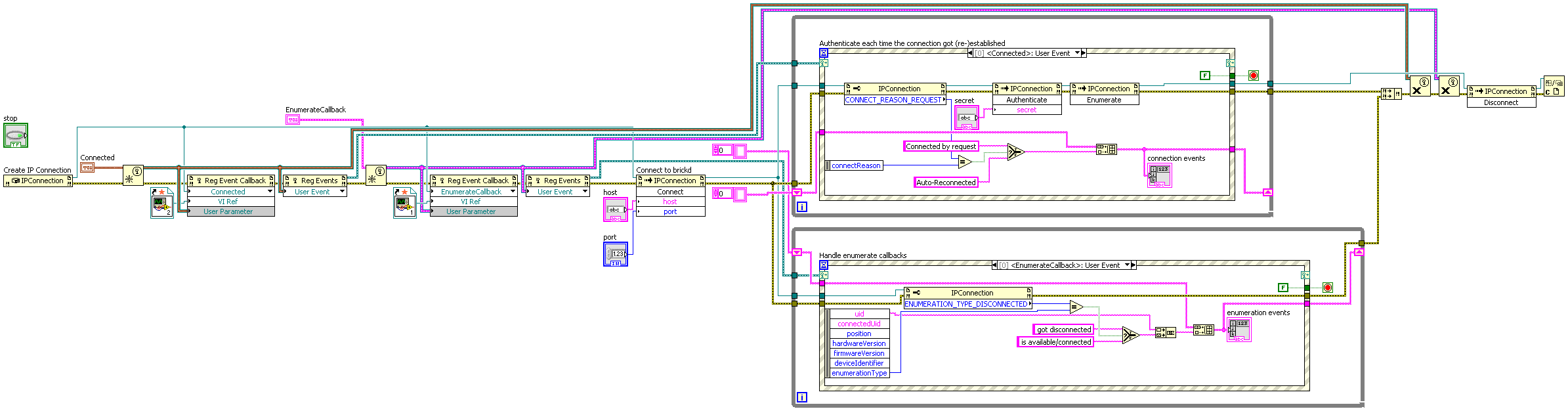This screenshot has height=411, width=1568.
Task: Click the Equal comparison node beside ENUMERATION_TYPE_DISCONNECTED
Action: [x=1076, y=307]
